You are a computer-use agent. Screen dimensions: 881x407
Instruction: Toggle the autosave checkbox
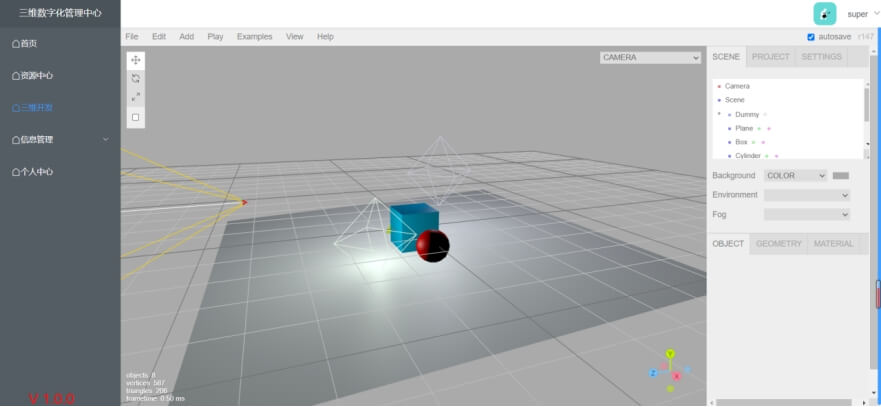811,37
